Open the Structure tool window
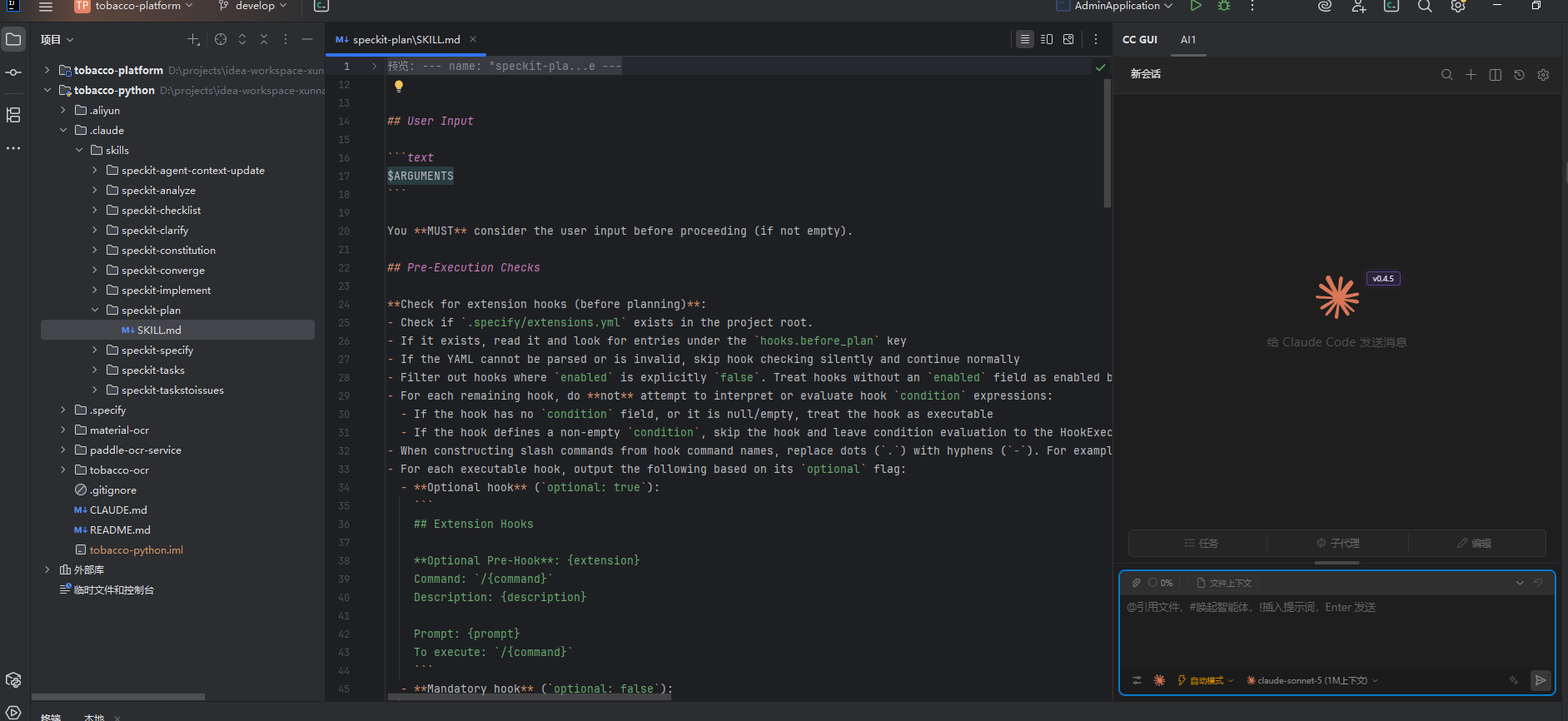The height and width of the screenshot is (721, 1568). [x=13, y=115]
